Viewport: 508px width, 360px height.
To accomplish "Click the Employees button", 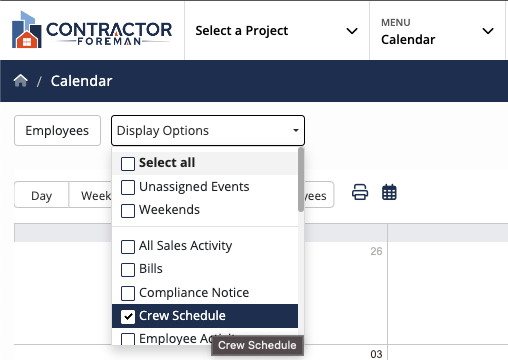I will click(57, 131).
